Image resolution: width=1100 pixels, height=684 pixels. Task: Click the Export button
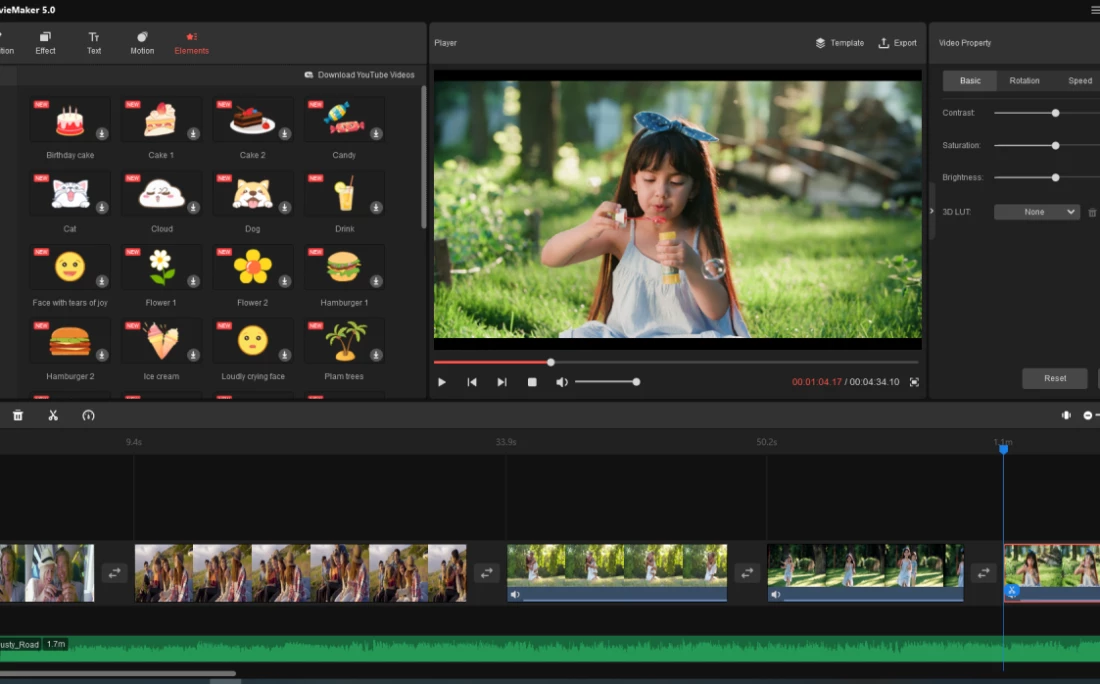tap(897, 43)
